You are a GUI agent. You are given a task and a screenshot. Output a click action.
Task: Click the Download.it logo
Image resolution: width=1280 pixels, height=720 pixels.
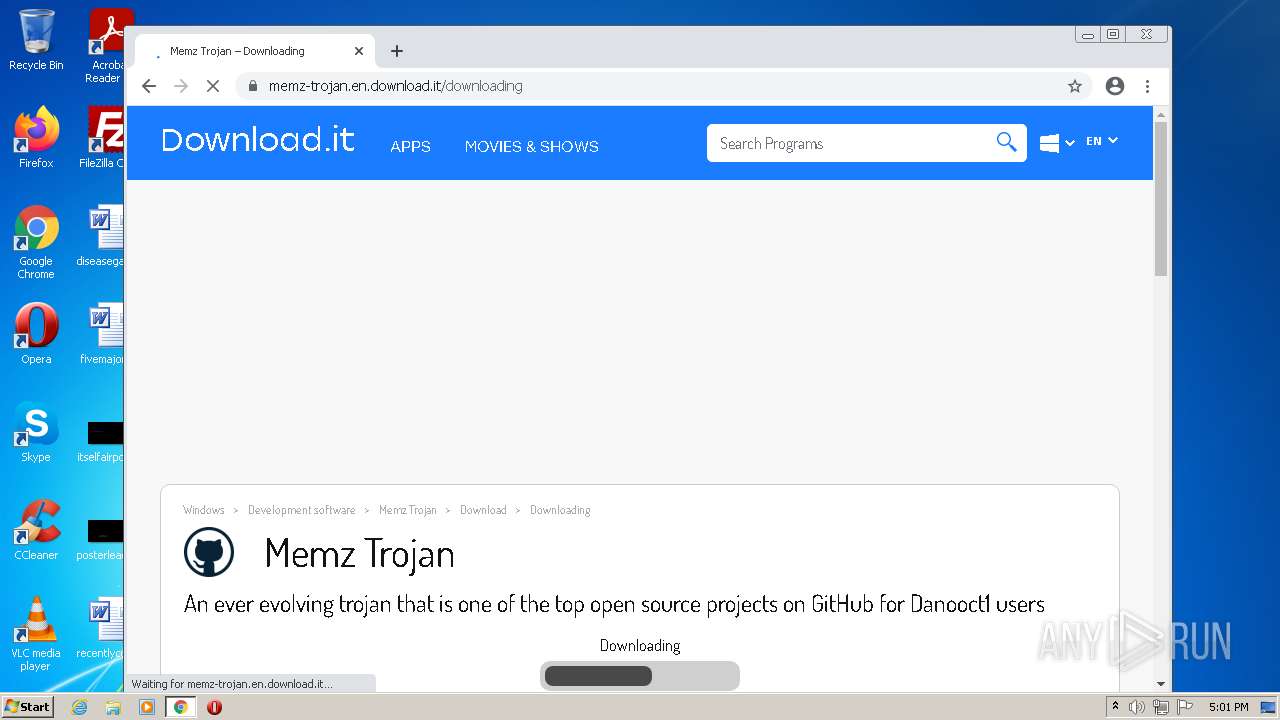(x=258, y=140)
